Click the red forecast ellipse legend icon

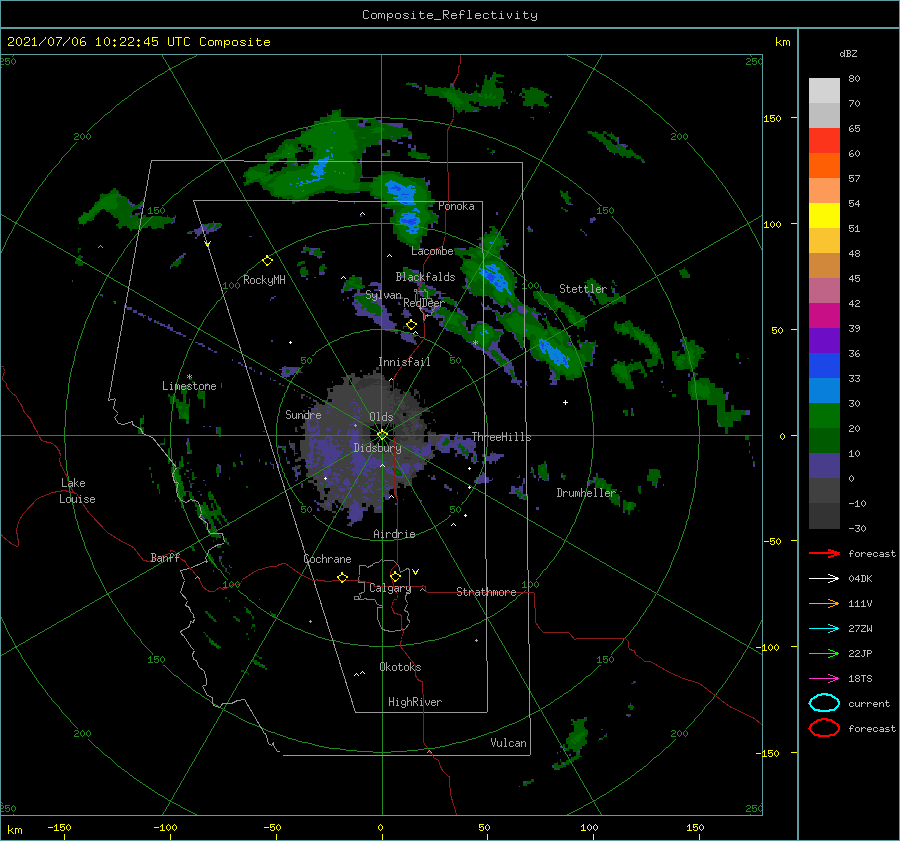click(x=824, y=728)
